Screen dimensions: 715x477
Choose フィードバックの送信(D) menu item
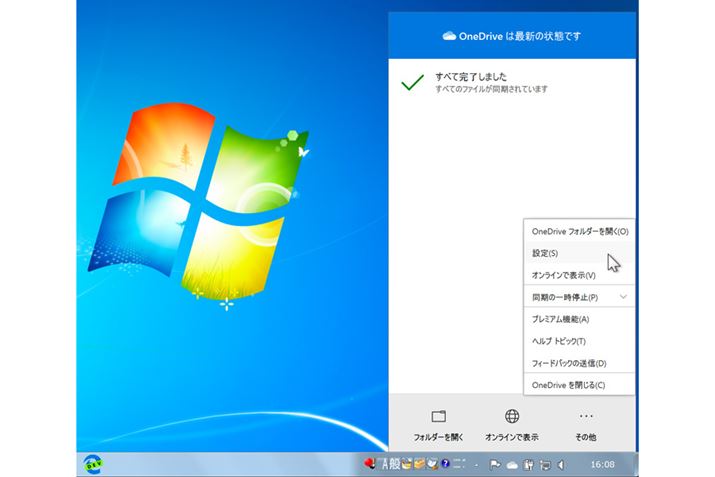point(579,363)
